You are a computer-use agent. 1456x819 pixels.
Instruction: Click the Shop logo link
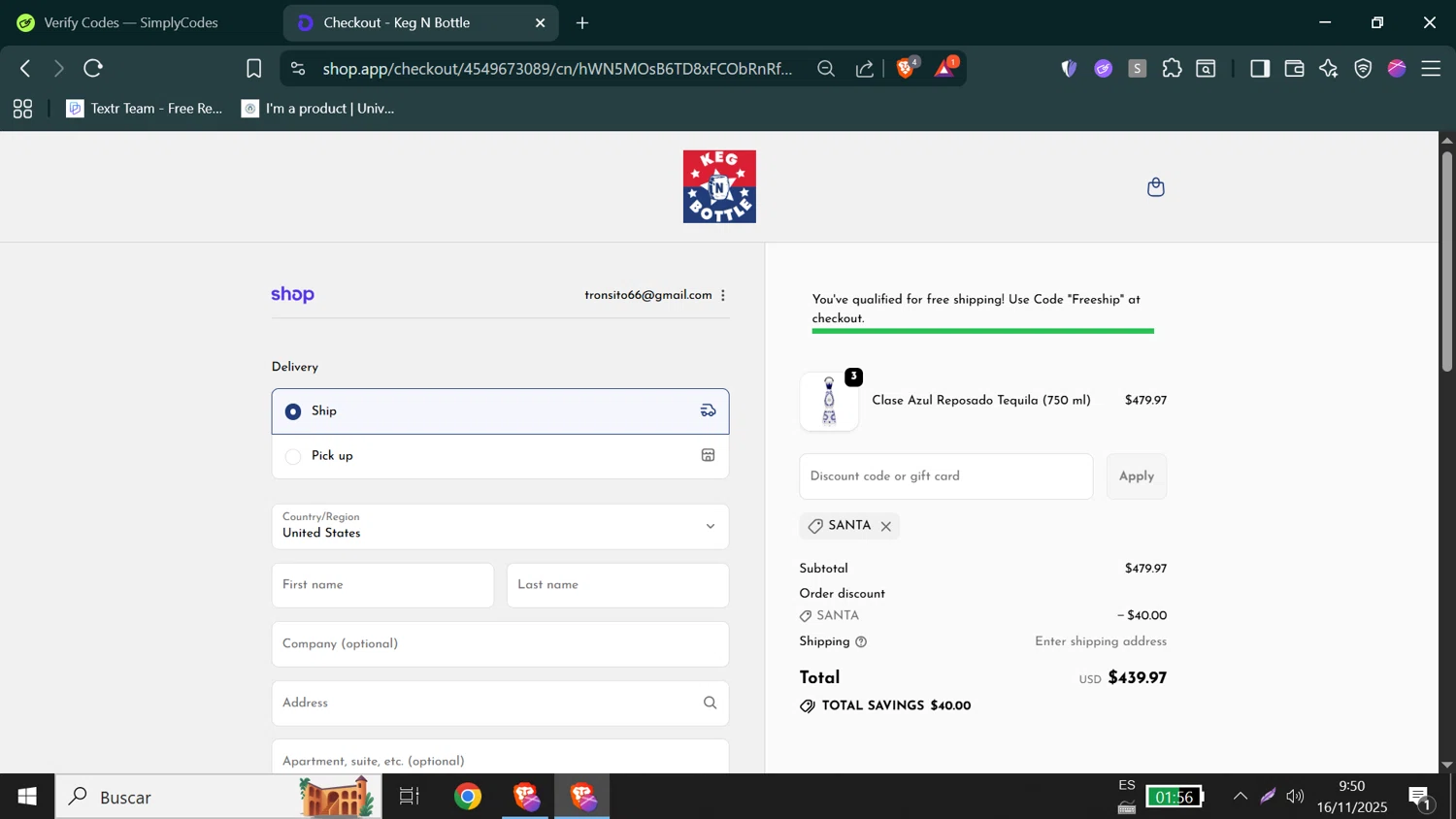[x=292, y=295]
